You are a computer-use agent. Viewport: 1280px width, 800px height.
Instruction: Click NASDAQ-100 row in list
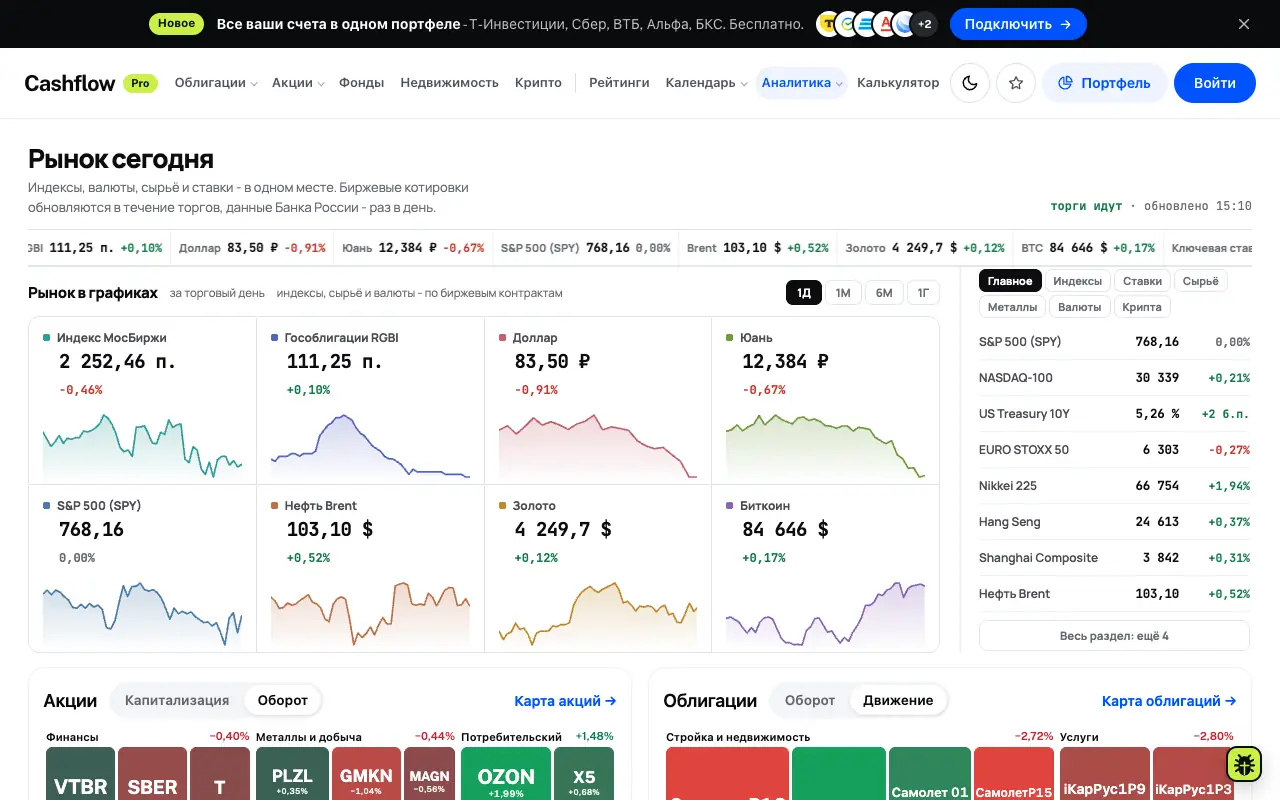point(1114,378)
